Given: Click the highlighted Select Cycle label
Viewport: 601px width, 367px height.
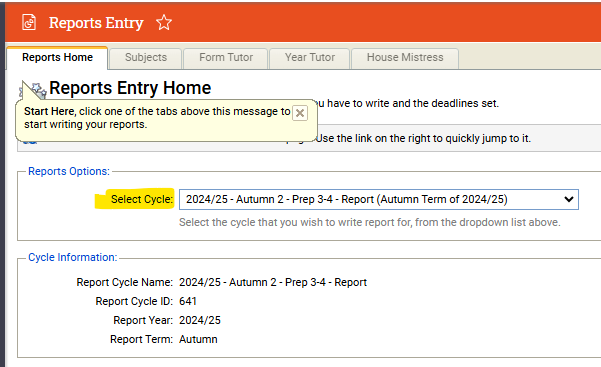Looking at the screenshot, I should 142,199.
